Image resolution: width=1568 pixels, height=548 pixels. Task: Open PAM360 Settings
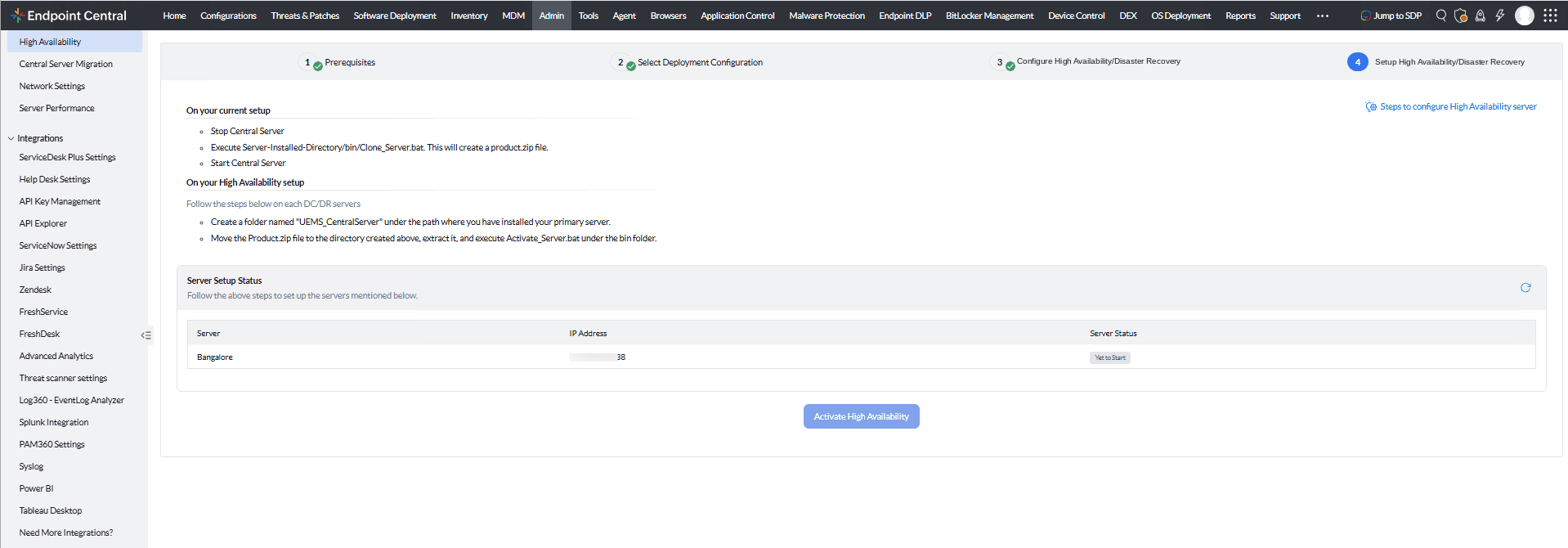52,444
